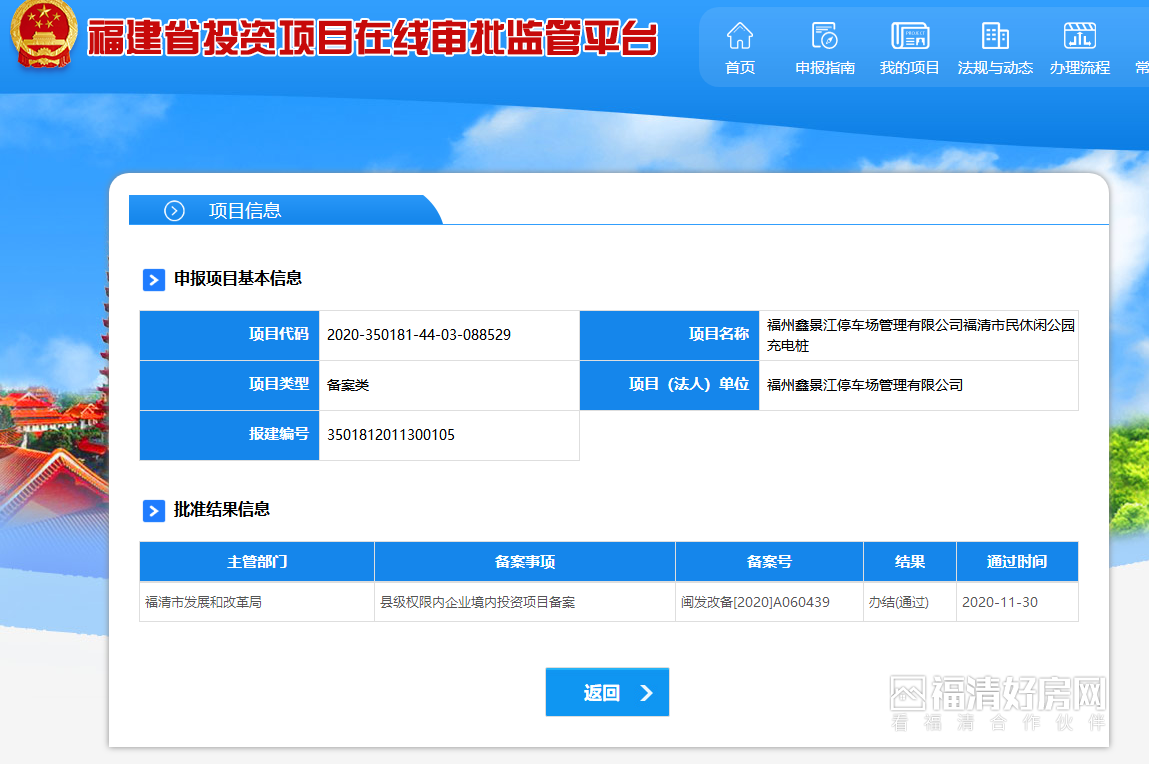The width and height of the screenshot is (1149, 764).
Task: Click arrow icon next to 申报项目基本信息
Action: click(154, 280)
